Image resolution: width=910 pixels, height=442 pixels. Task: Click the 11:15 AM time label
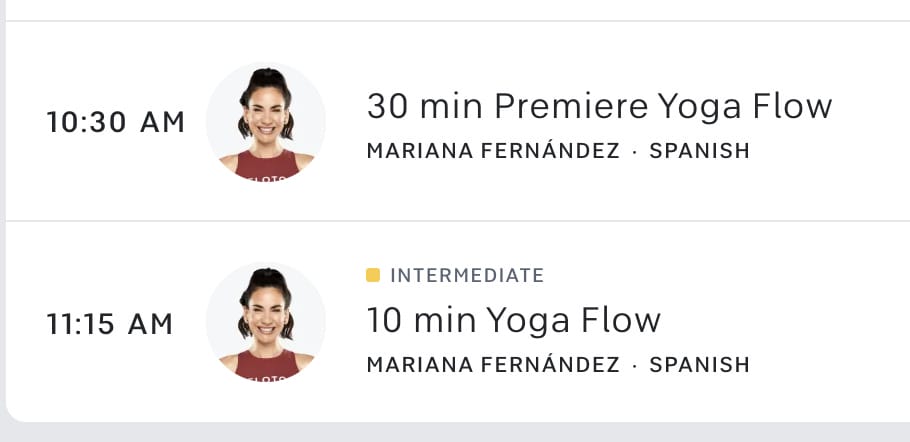pos(110,323)
